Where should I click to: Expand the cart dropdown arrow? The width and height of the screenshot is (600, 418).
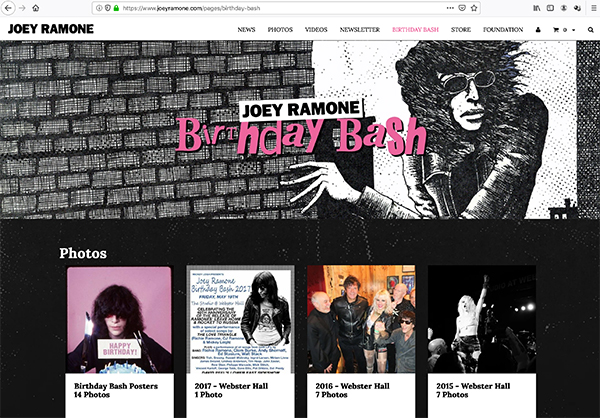pos(573,30)
